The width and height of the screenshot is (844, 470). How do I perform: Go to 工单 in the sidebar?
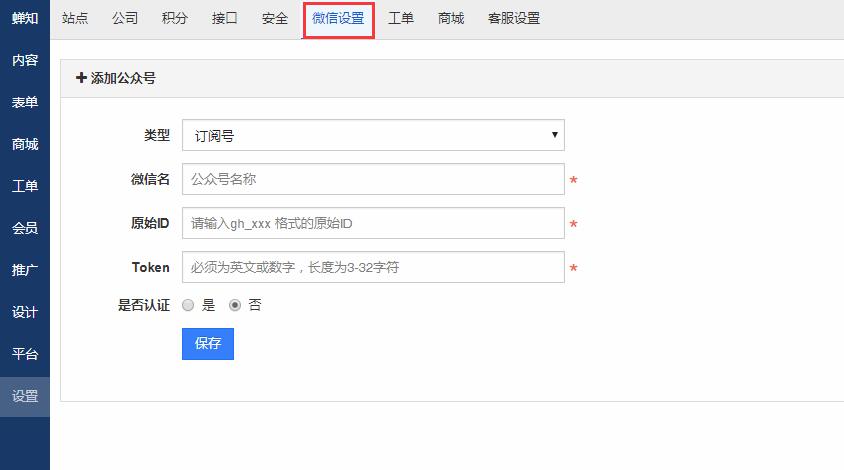[x=25, y=186]
